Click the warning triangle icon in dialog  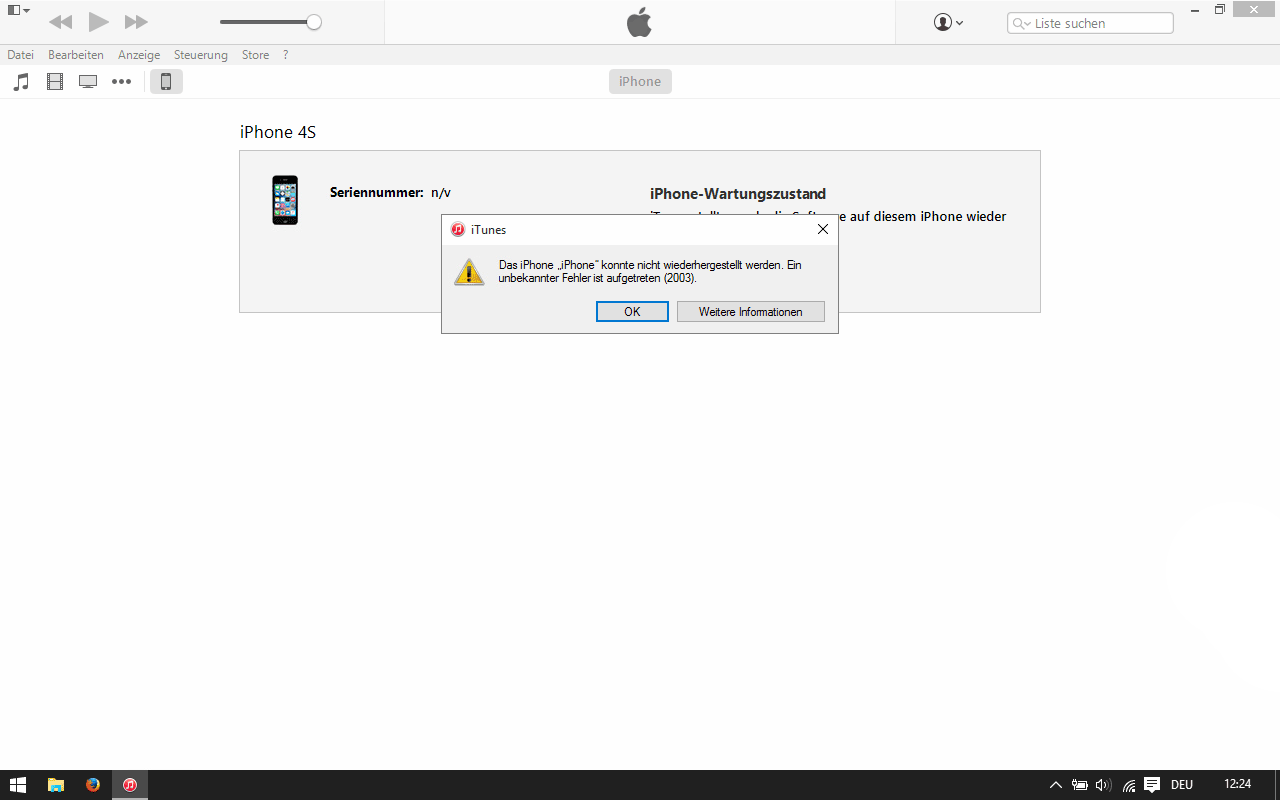pyautogui.click(x=469, y=271)
